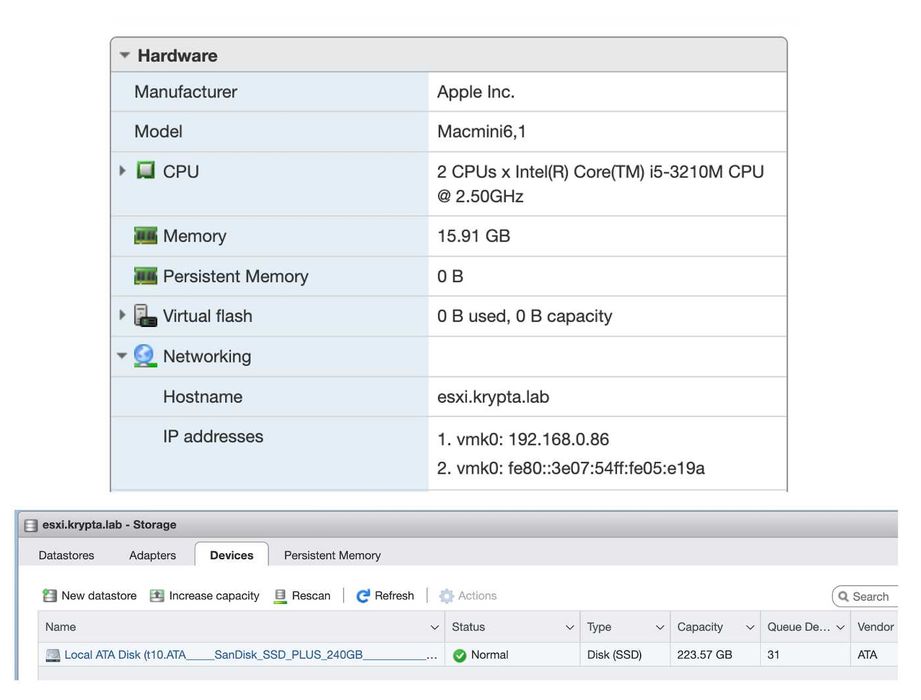Image resolution: width=921 pixels, height=700 pixels.
Task: Open the Capacity column dropdown
Action: pyautogui.click(x=750, y=627)
